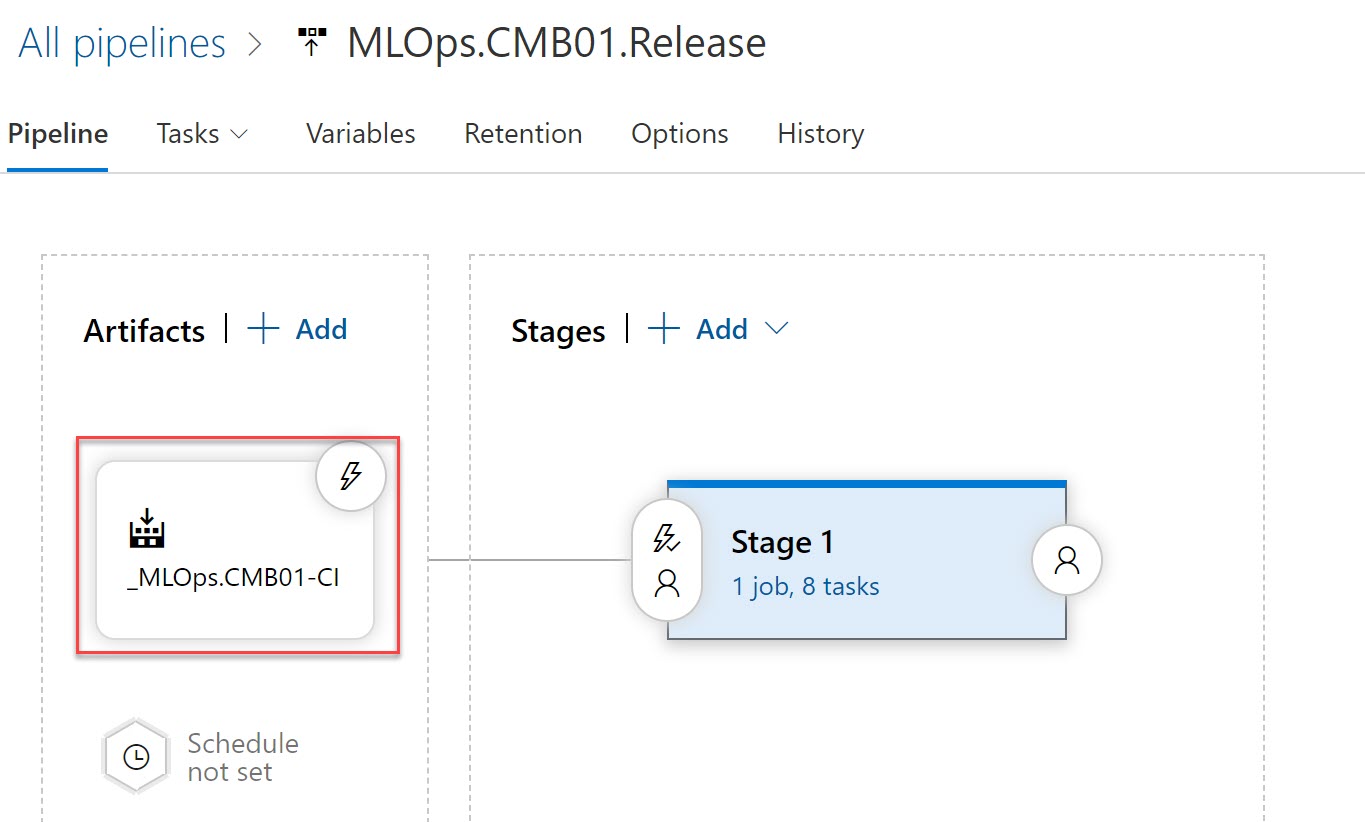This screenshot has width=1365, height=822.
Task: Click the 1 job, 8 tasks link
Action: tap(805, 586)
